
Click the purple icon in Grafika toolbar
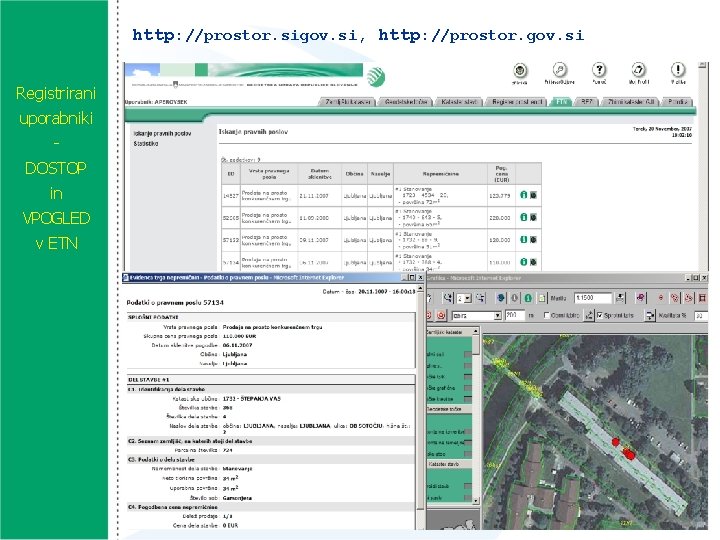coord(641,298)
